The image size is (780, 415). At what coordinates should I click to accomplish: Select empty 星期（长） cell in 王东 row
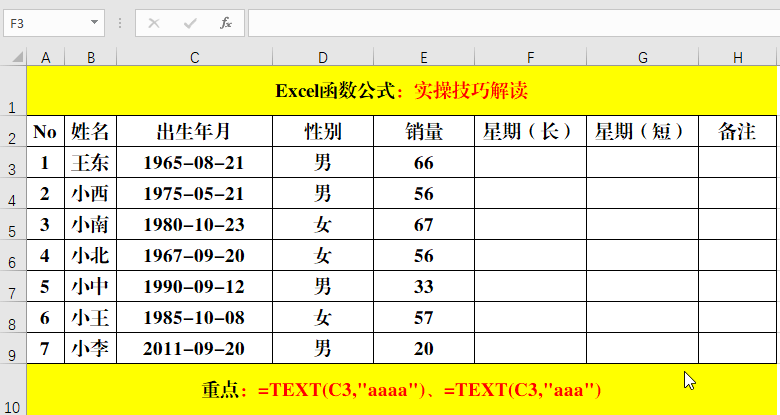(530, 162)
